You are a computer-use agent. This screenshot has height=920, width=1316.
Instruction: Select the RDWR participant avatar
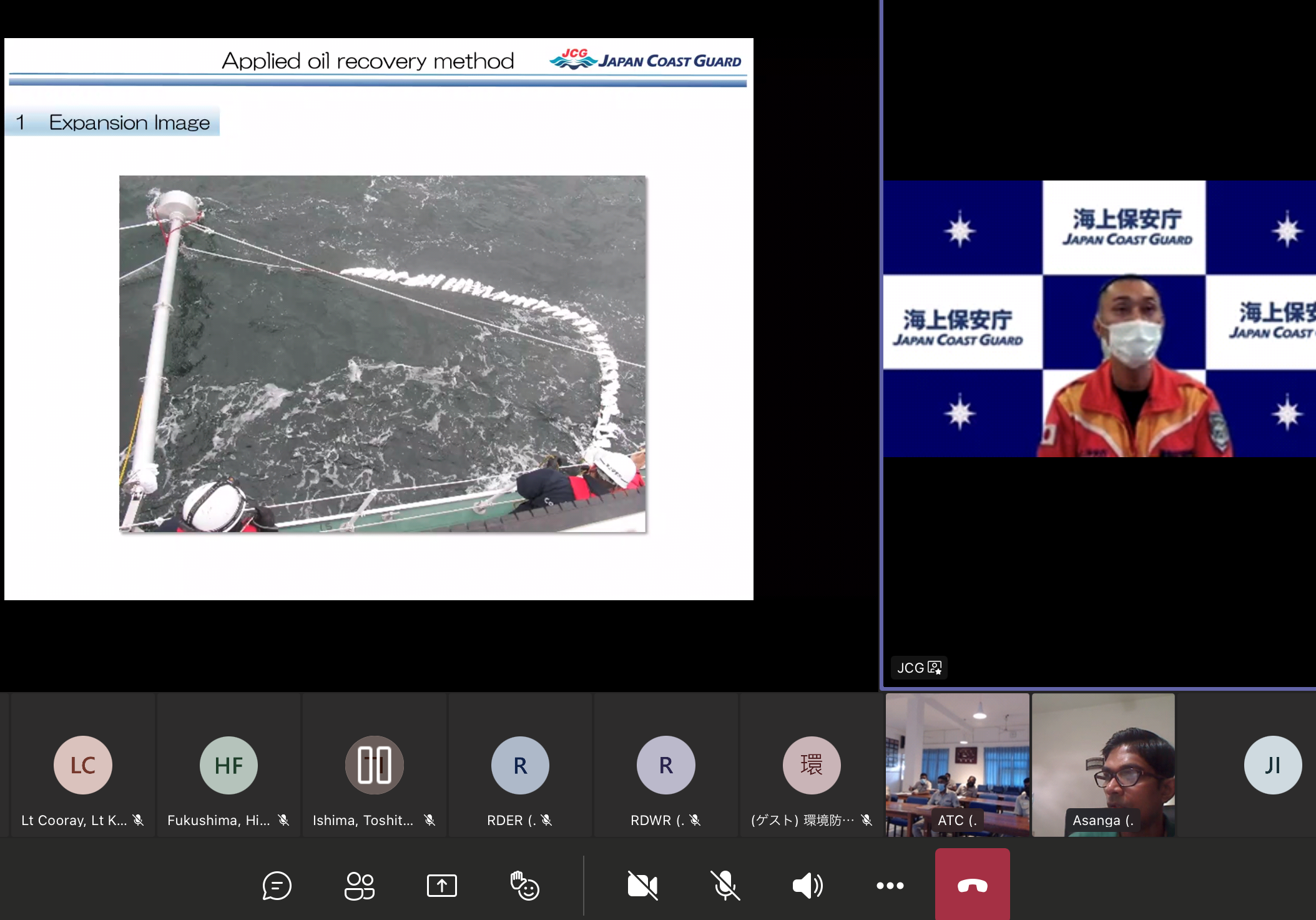(x=665, y=765)
